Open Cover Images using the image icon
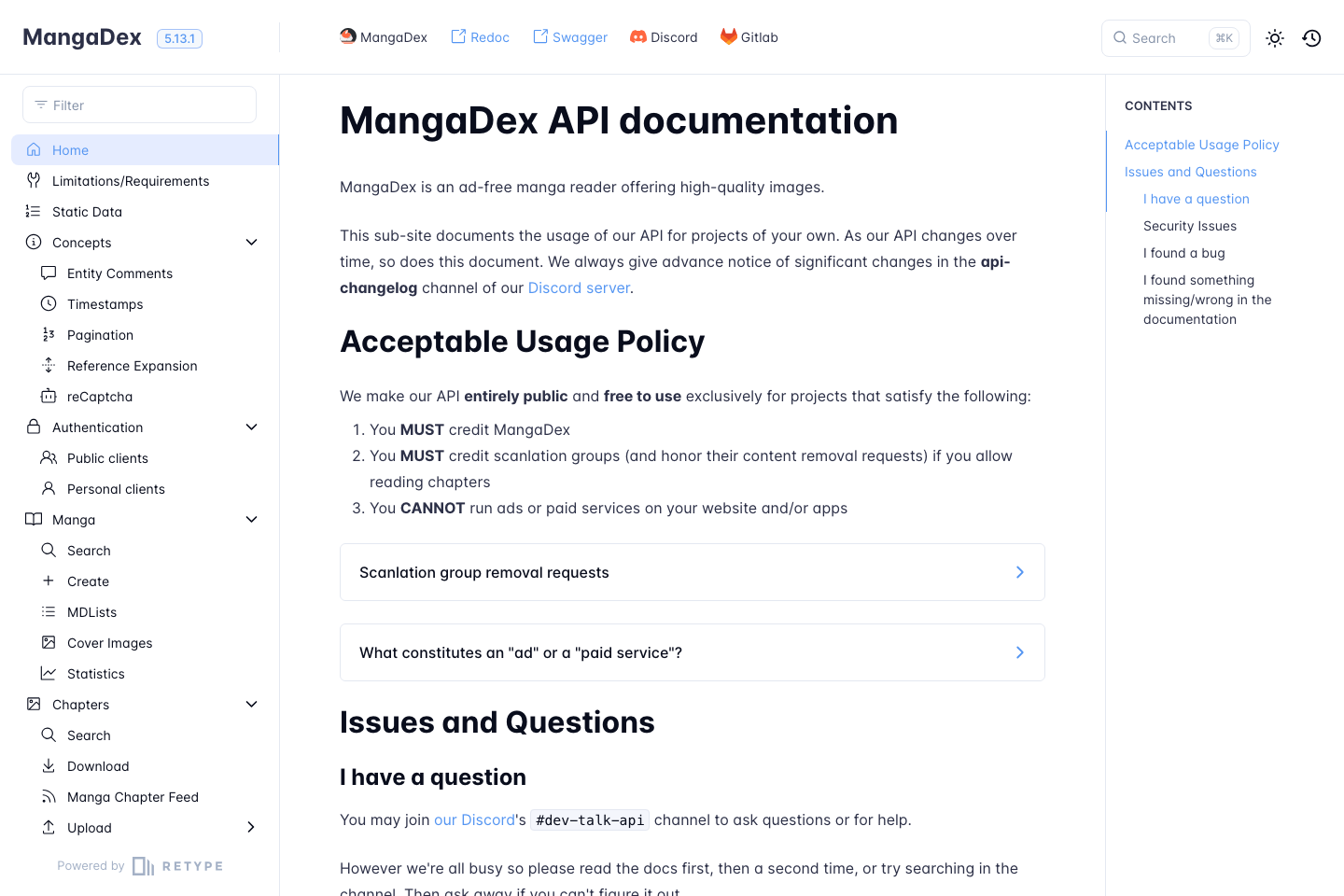Image resolution: width=1344 pixels, height=896 pixels. click(x=49, y=642)
